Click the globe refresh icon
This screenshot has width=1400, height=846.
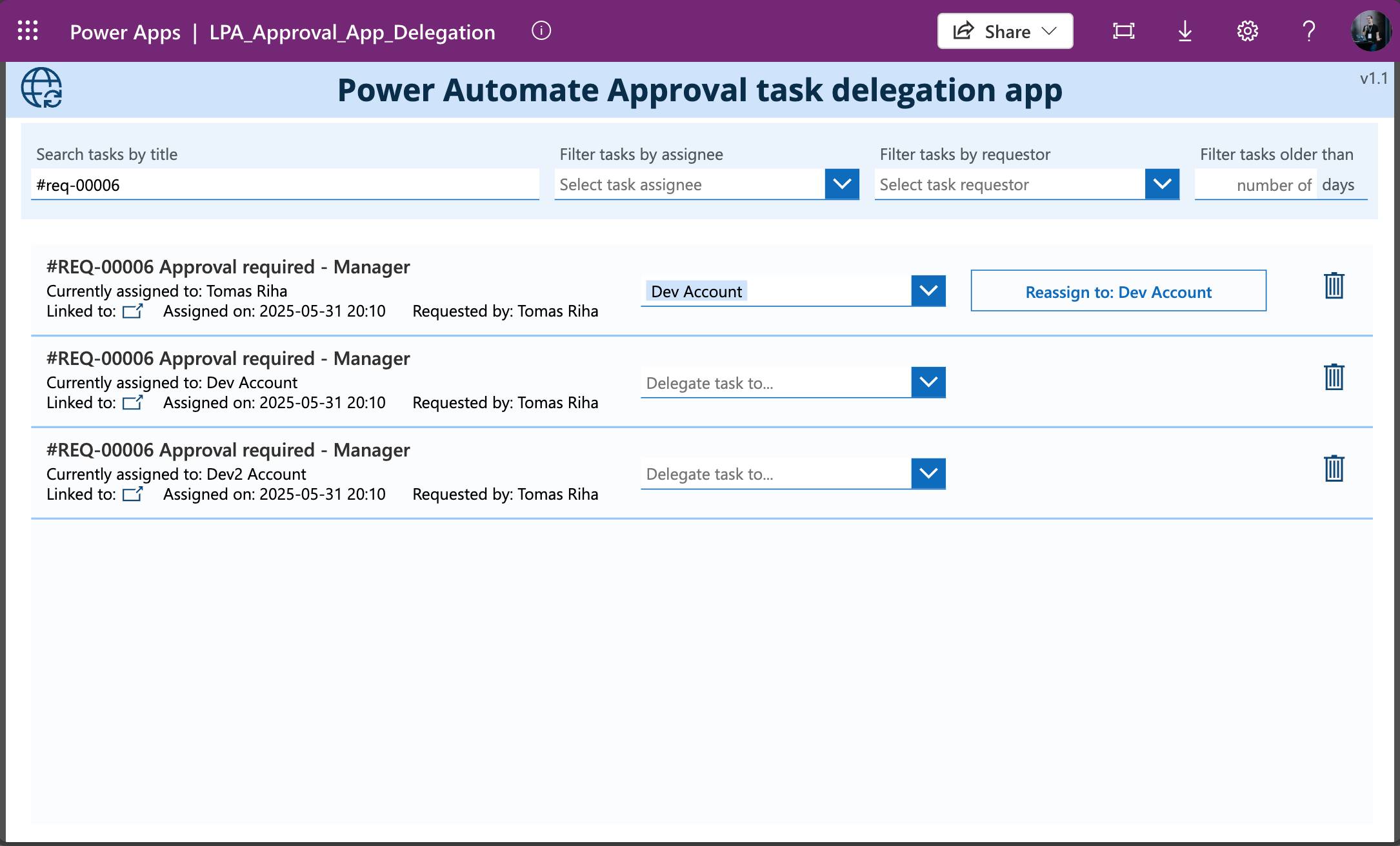click(x=42, y=88)
